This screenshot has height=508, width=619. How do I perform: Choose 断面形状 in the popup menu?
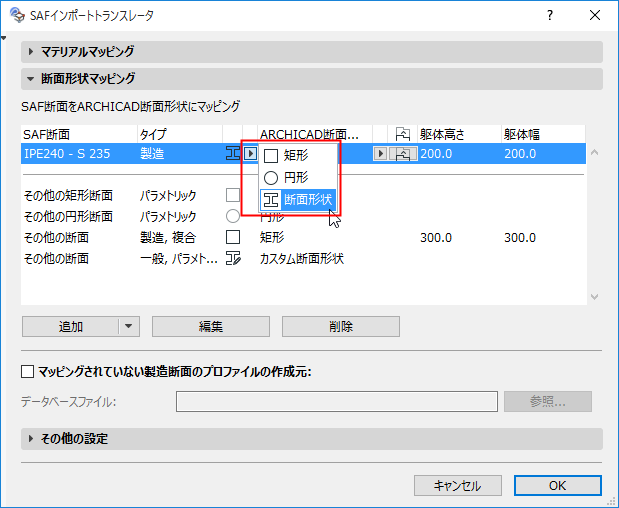[x=298, y=200]
